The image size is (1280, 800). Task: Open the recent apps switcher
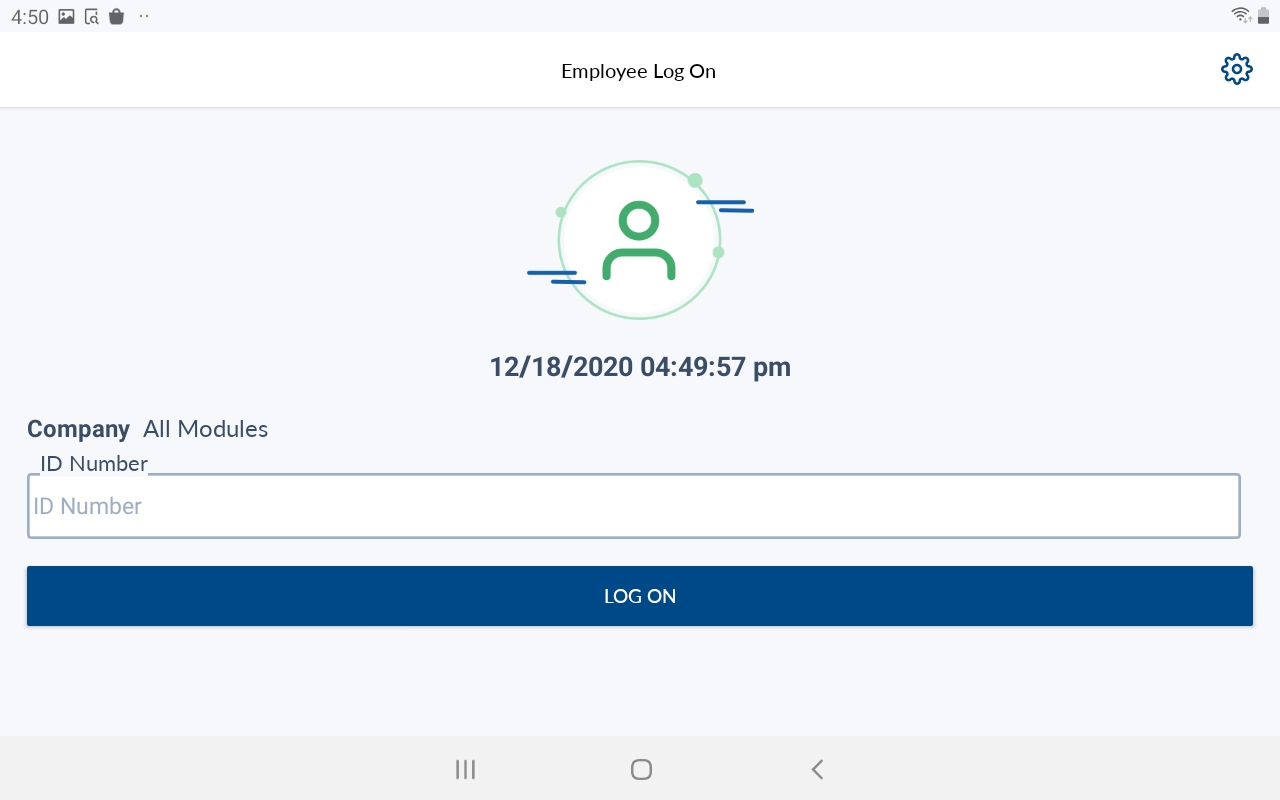click(465, 769)
